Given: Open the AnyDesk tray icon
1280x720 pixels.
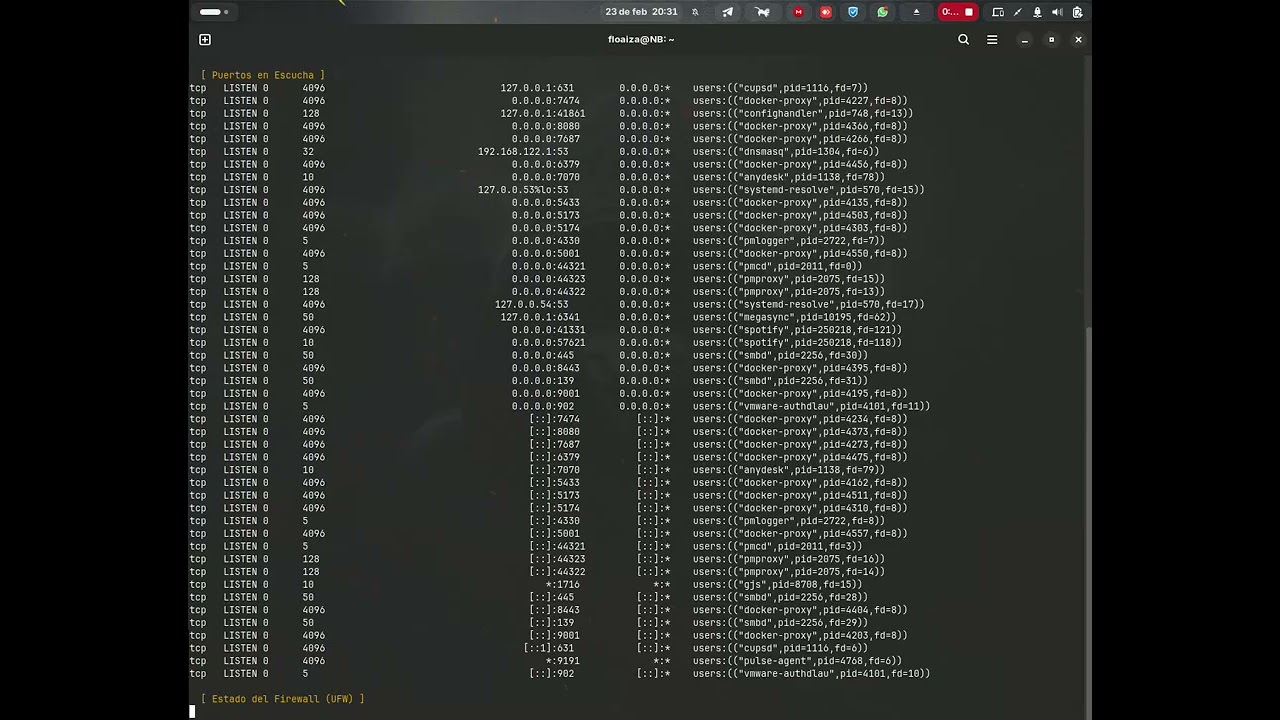Looking at the screenshot, I should coord(826,12).
